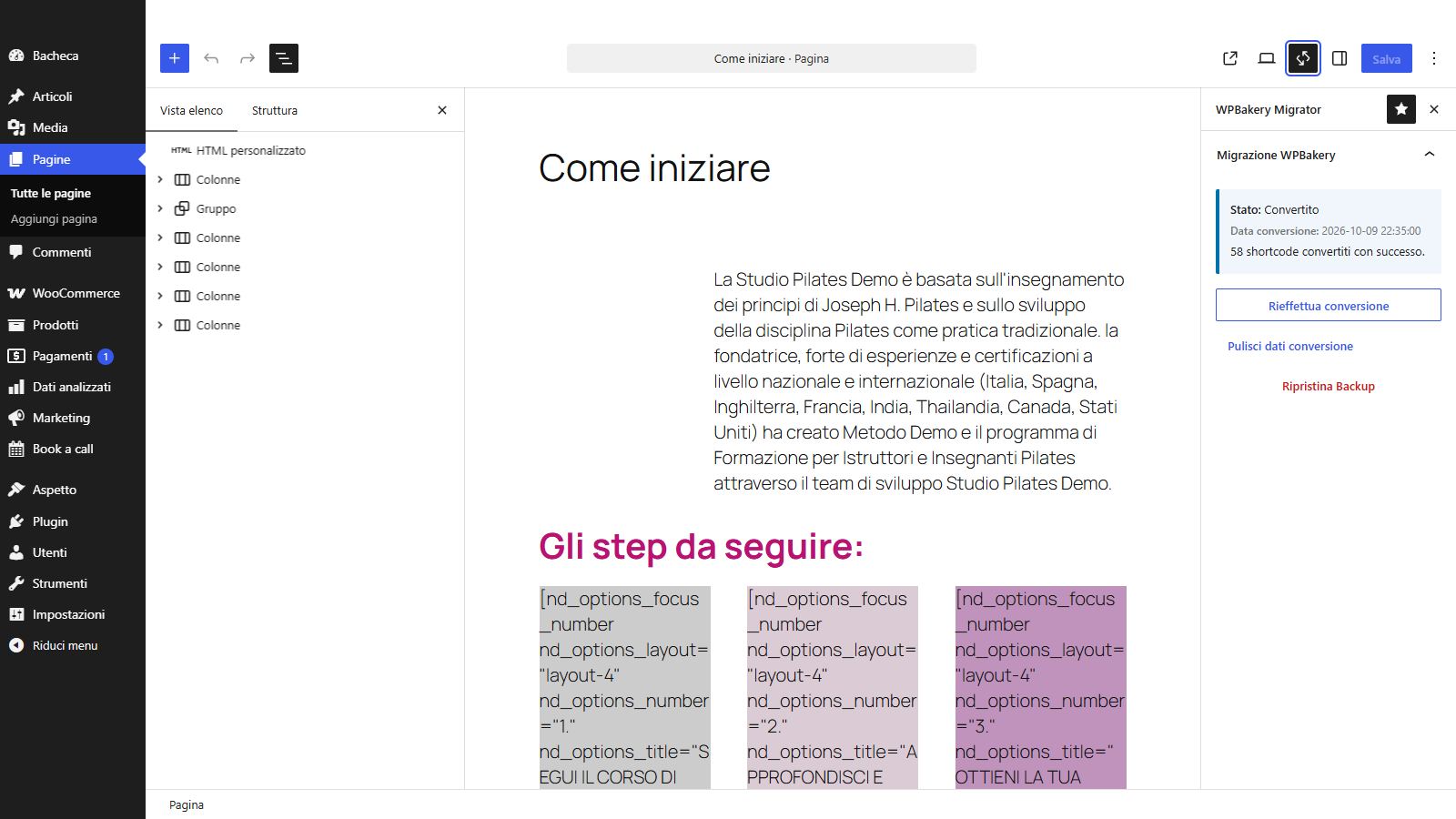
Task: Open Bacheca dashboard menu
Action: [x=73, y=56]
